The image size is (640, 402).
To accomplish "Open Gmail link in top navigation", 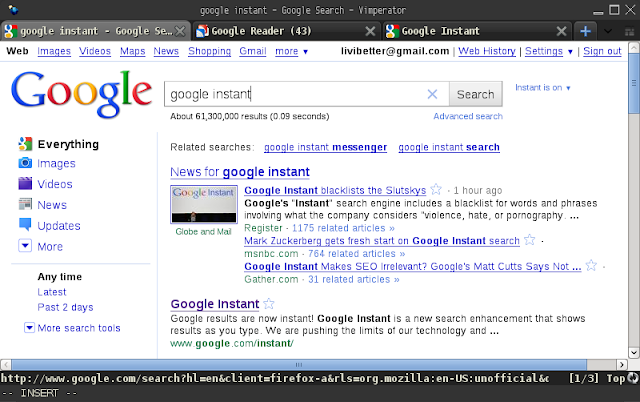I will point(253,51).
